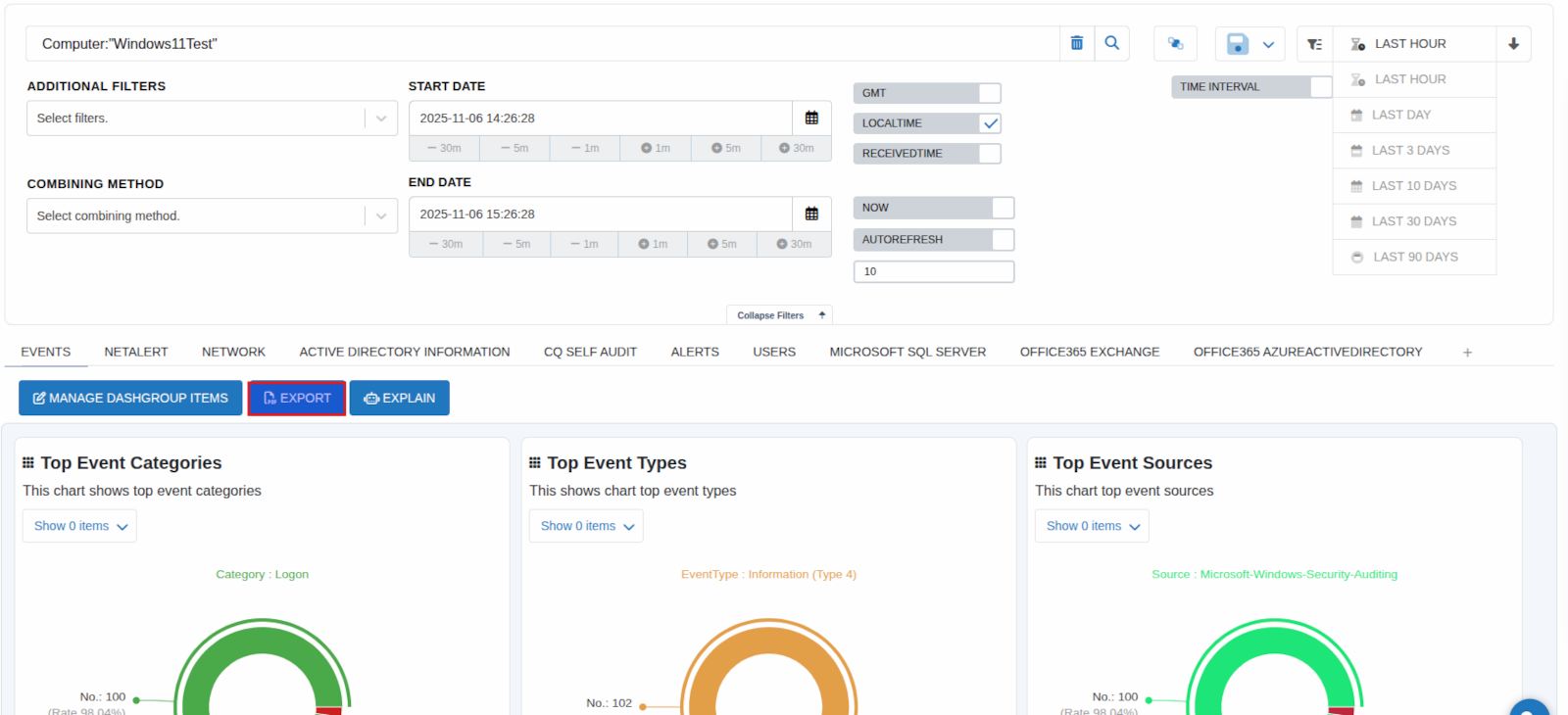Click the magnifying glass search icon

tap(1111, 43)
